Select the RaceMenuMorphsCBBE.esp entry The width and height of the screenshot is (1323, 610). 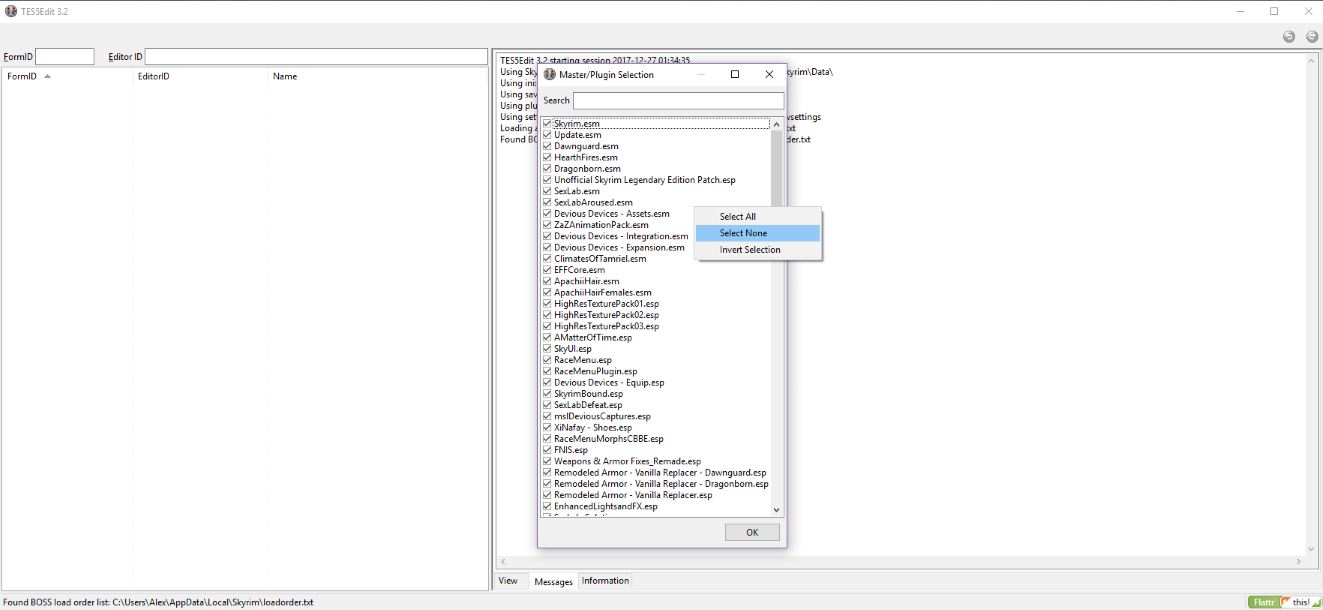pyautogui.click(x=608, y=439)
